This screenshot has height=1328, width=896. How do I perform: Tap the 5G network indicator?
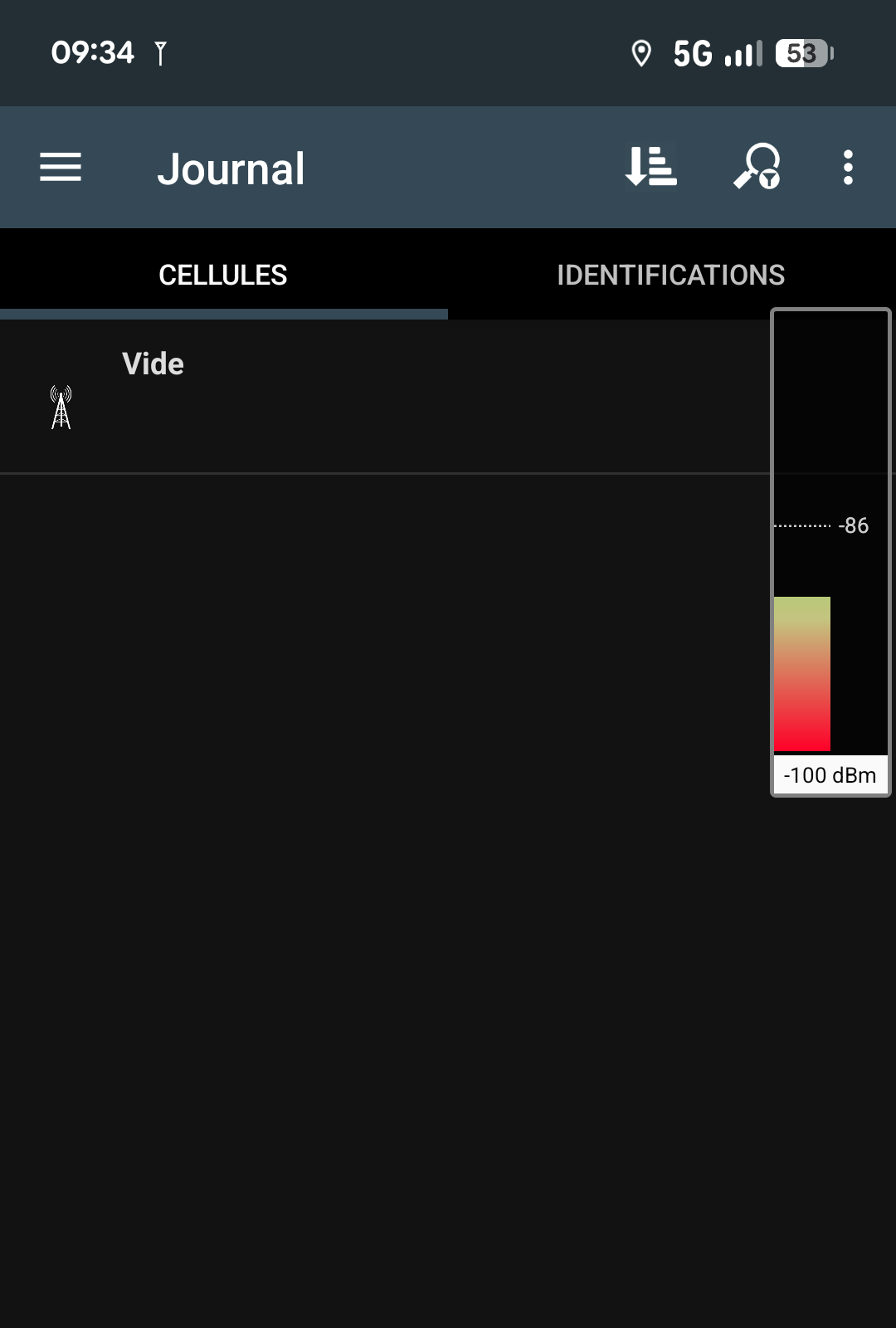[x=692, y=54]
